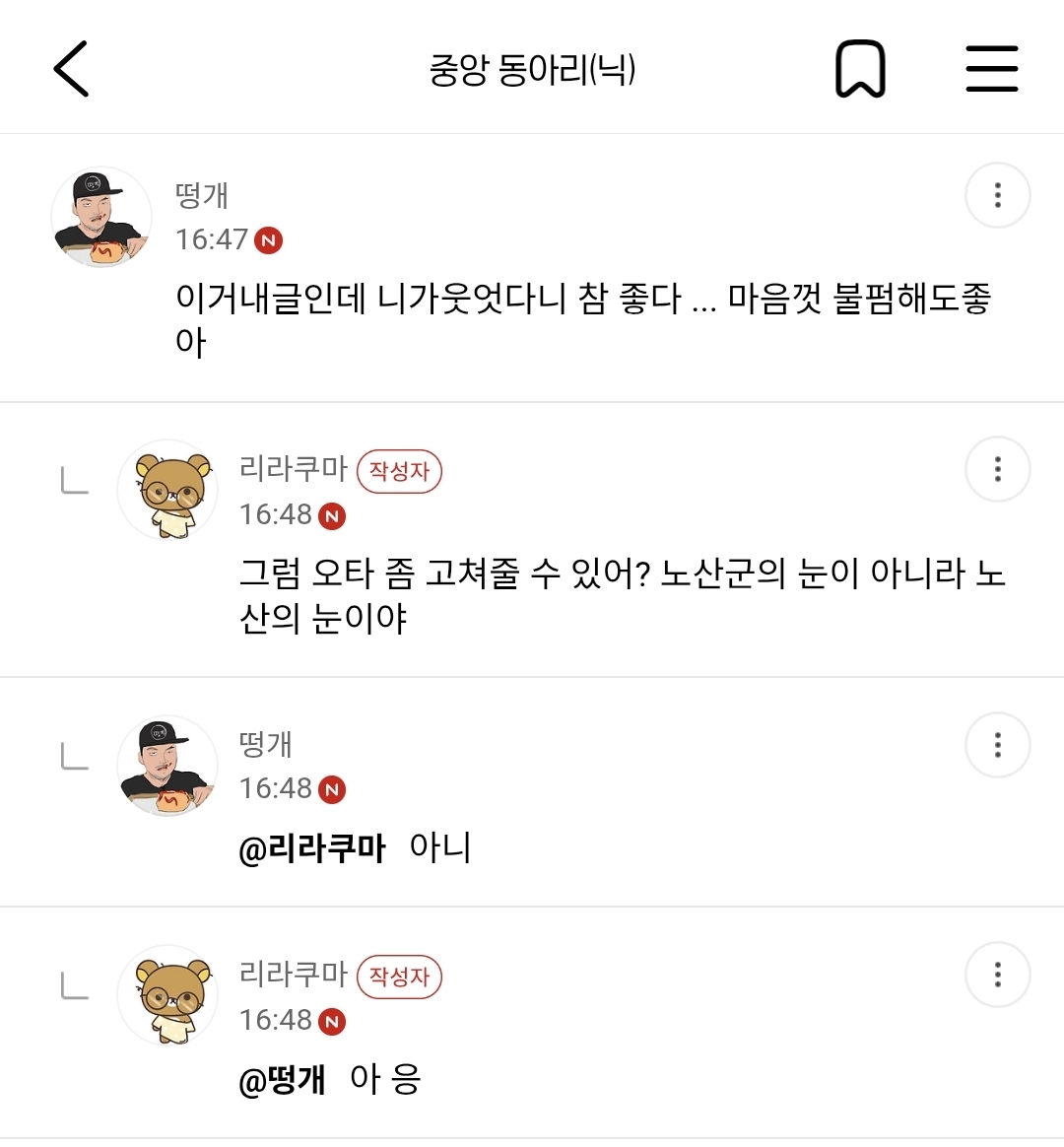Bookmark this post with the bookmark icon
The width and height of the screenshot is (1064, 1147).
coord(860,69)
